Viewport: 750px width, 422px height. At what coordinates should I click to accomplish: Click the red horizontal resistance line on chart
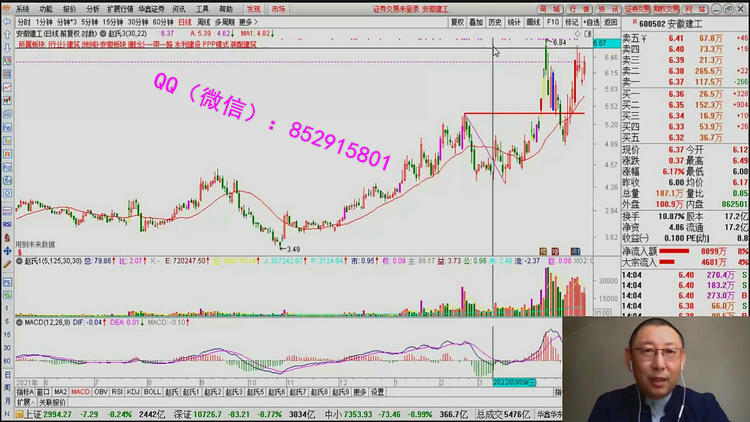(520, 114)
